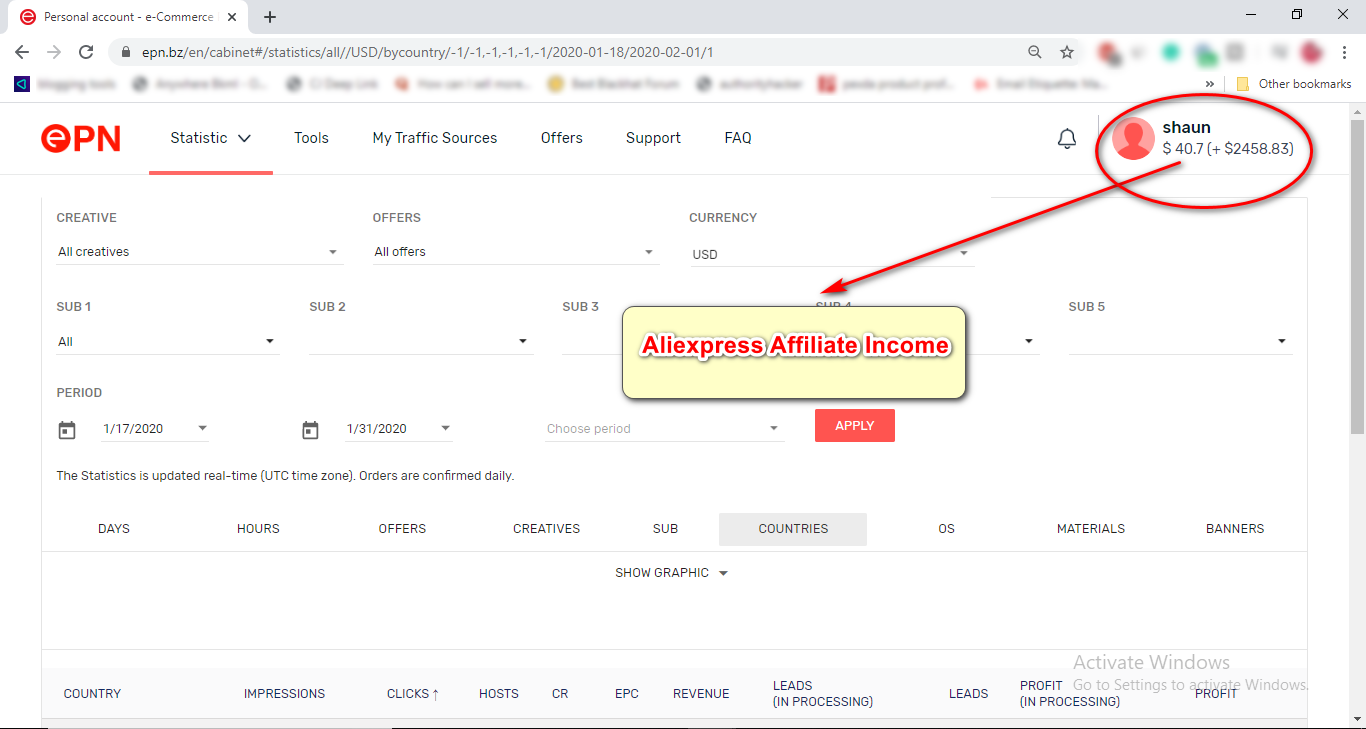Screen dimensions: 1366x729
Task: Click the shaun user avatar
Action: tap(1133, 139)
